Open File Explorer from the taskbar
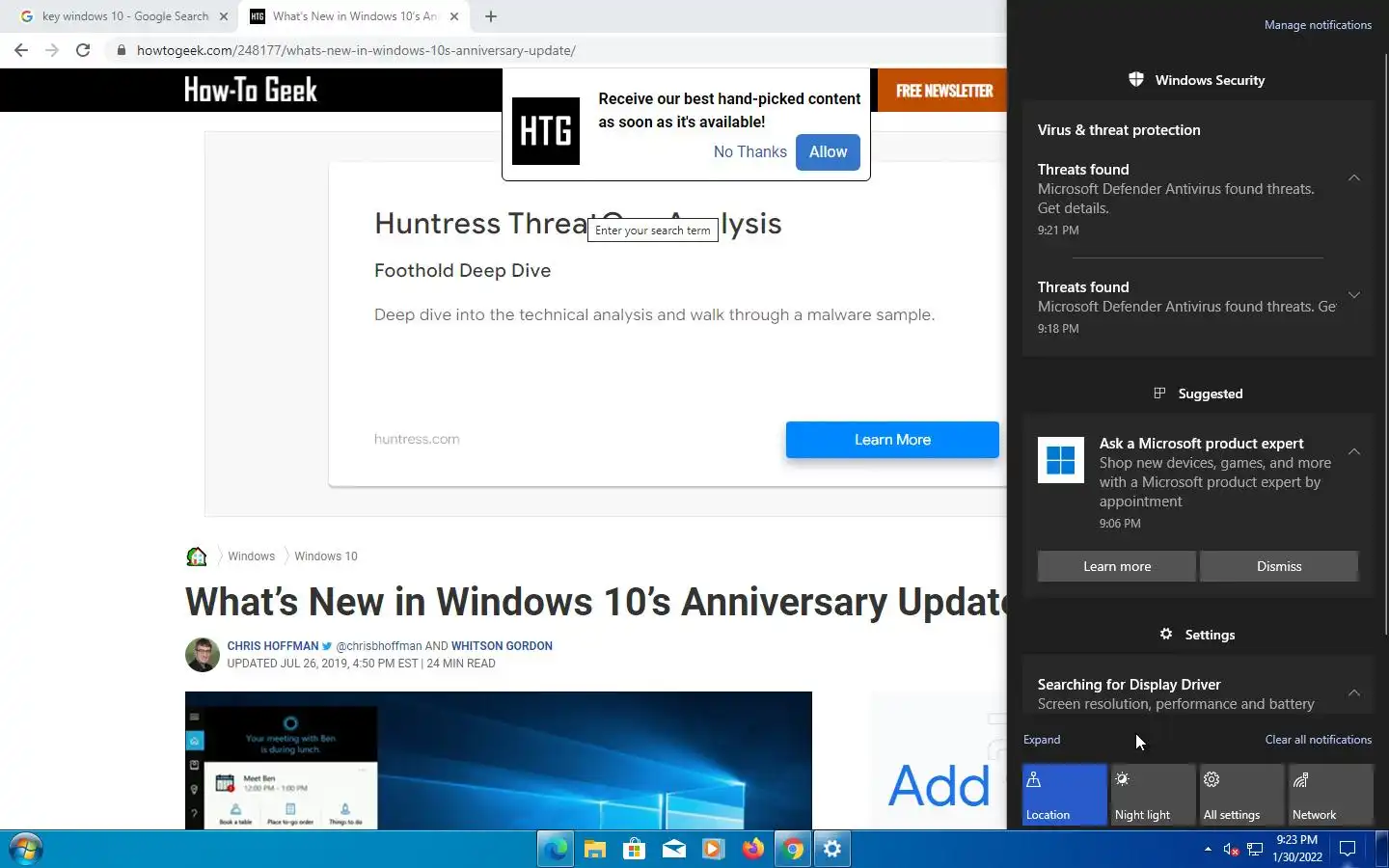Screen dimensions: 1389x868 click(595, 849)
